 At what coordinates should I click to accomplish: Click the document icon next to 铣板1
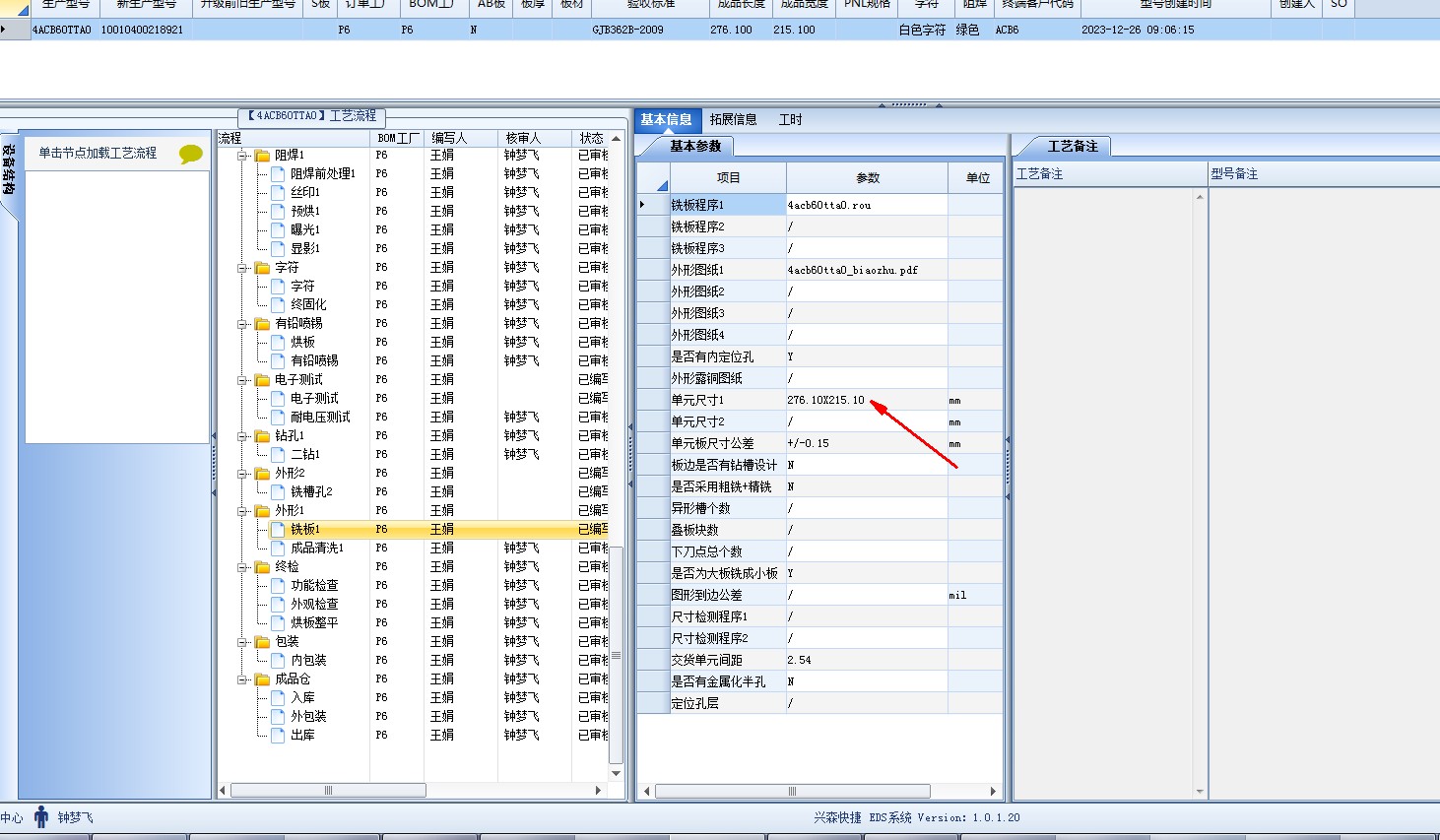[278, 530]
